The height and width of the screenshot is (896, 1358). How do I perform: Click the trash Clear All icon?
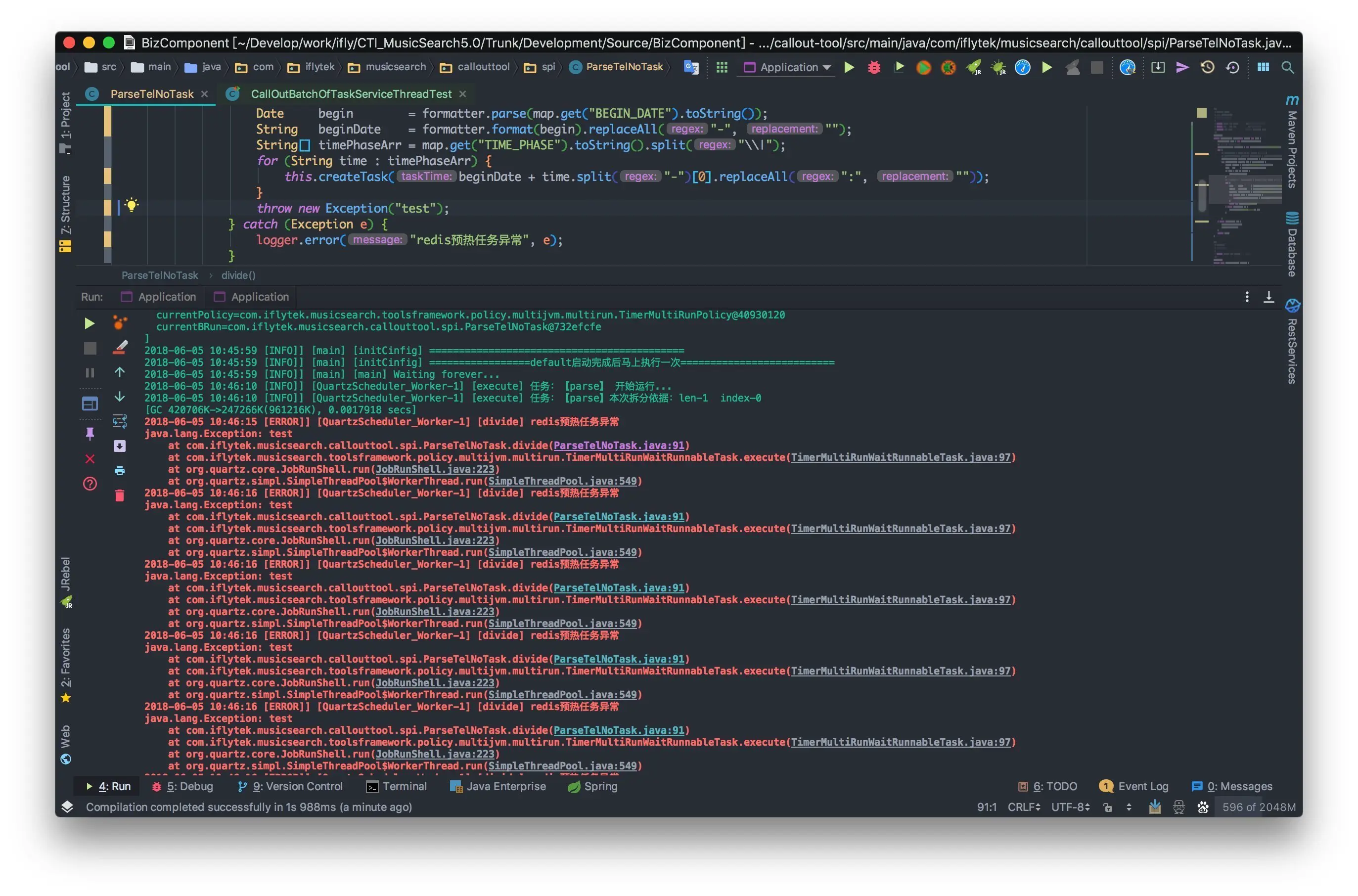[120, 495]
